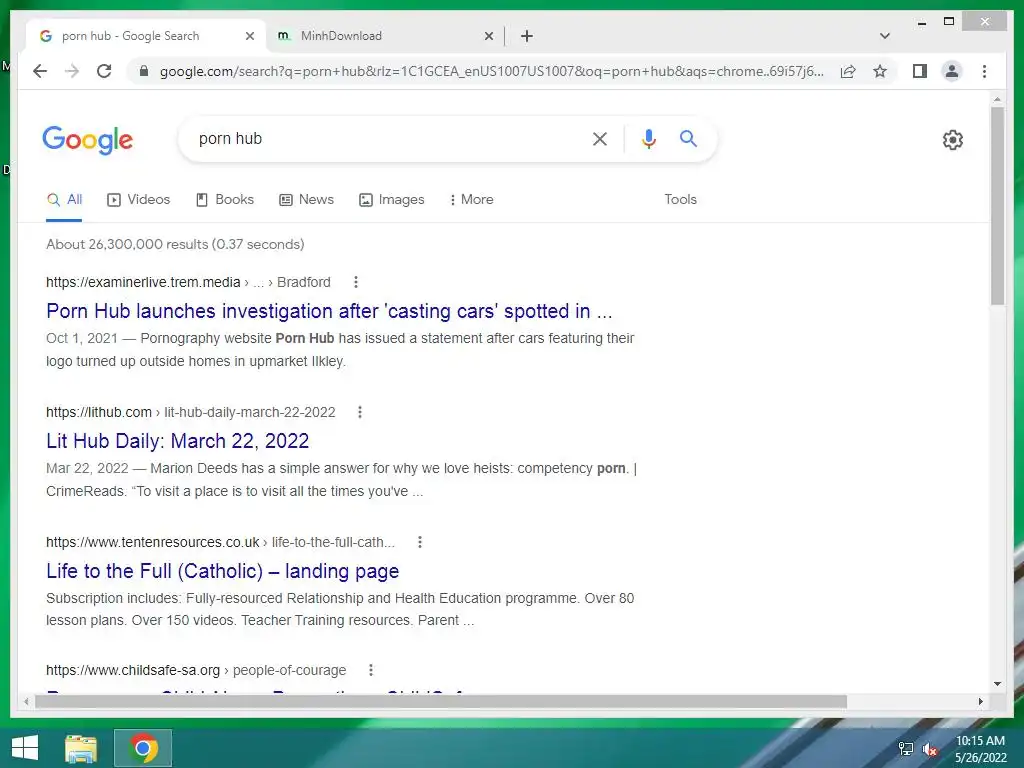Click the vertical scrollbar thumb
The width and height of the screenshot is (1024, 768).
(997, 206)
